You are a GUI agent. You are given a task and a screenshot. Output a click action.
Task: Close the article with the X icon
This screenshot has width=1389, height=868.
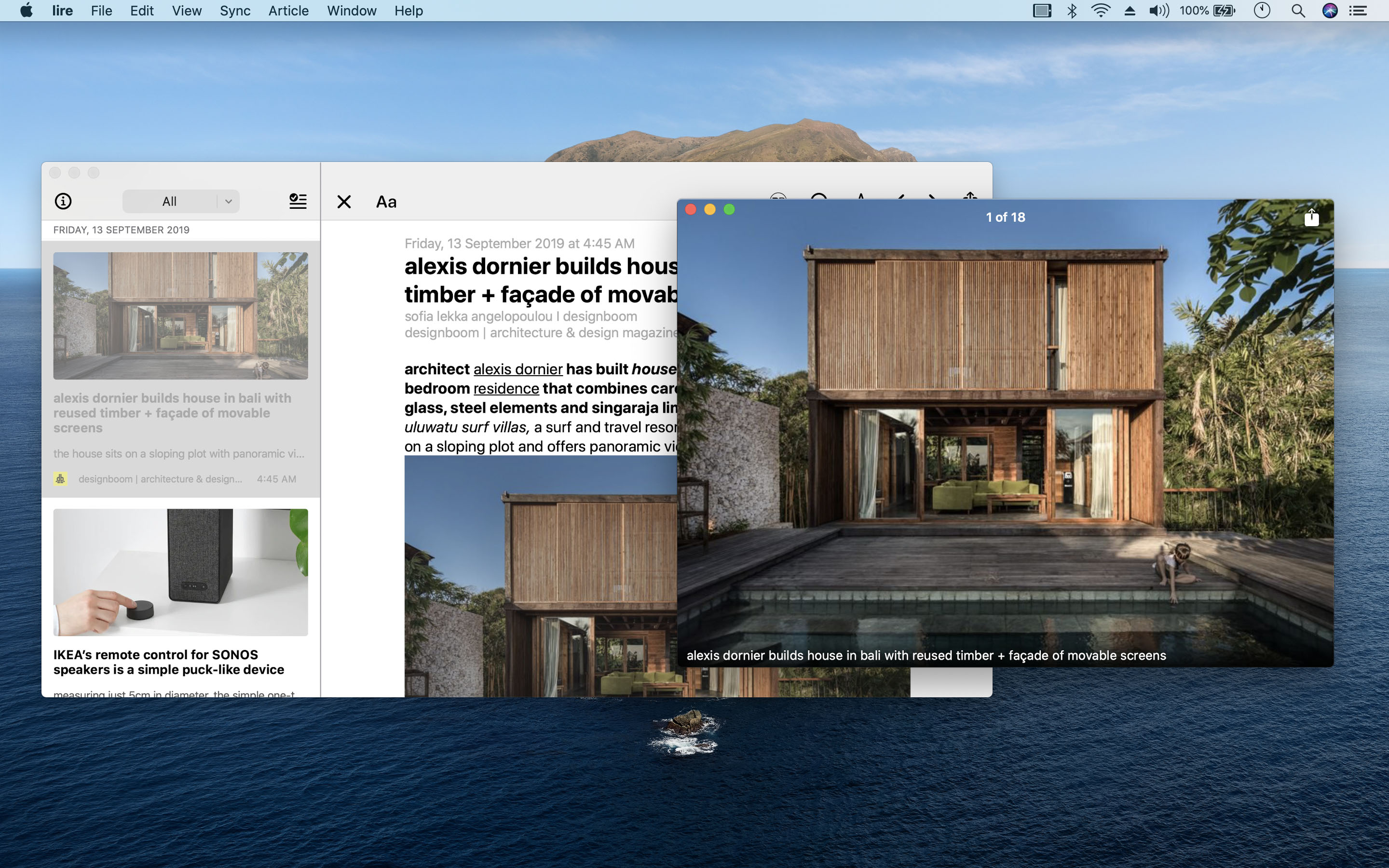pos(344,202)
